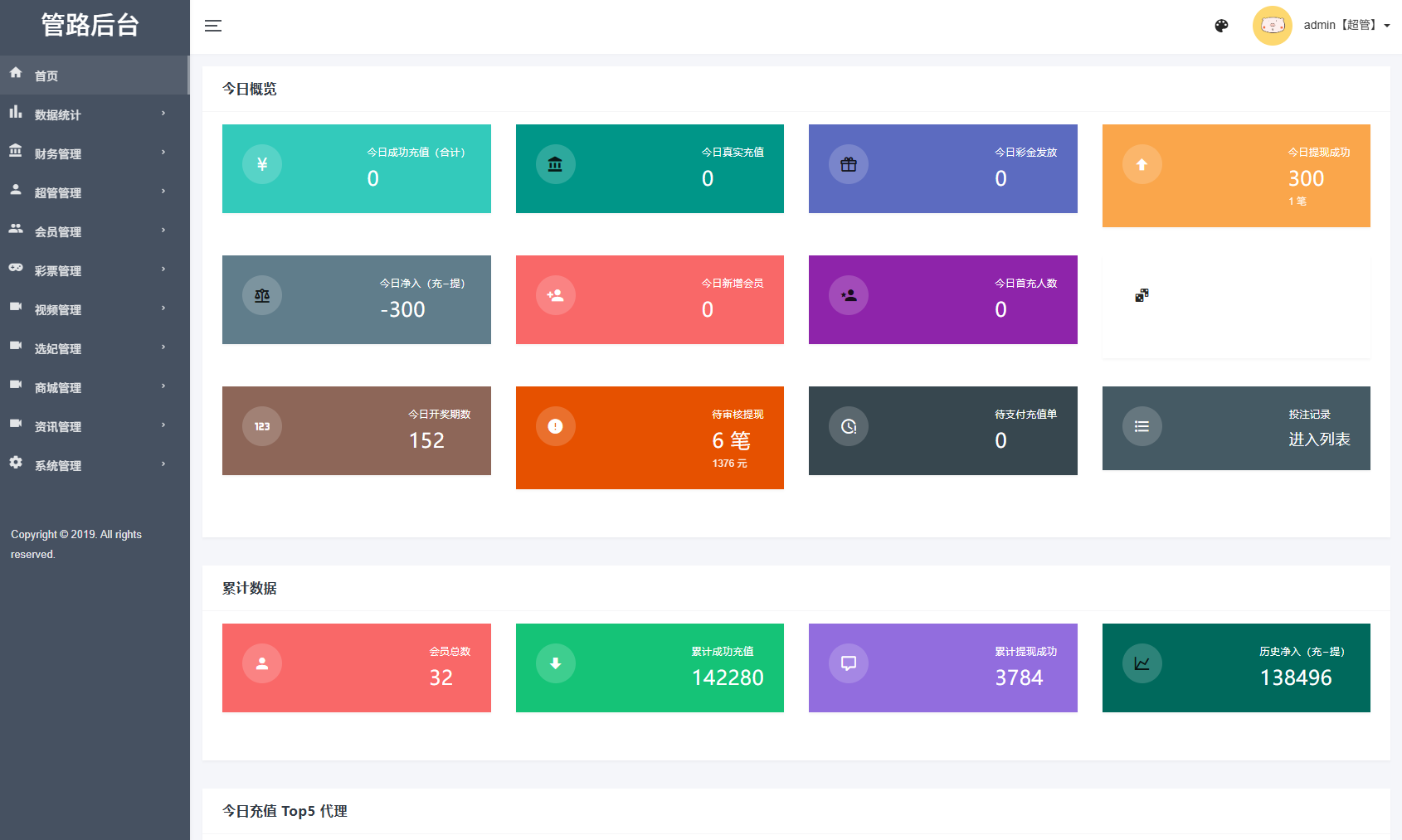Click the yen icon on 今日成功充值 card

click(x=262, y=164)
